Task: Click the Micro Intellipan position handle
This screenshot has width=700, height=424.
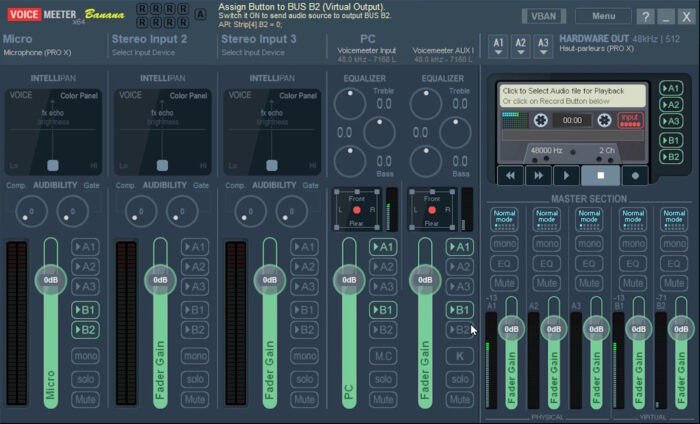Action: point(53,165)
